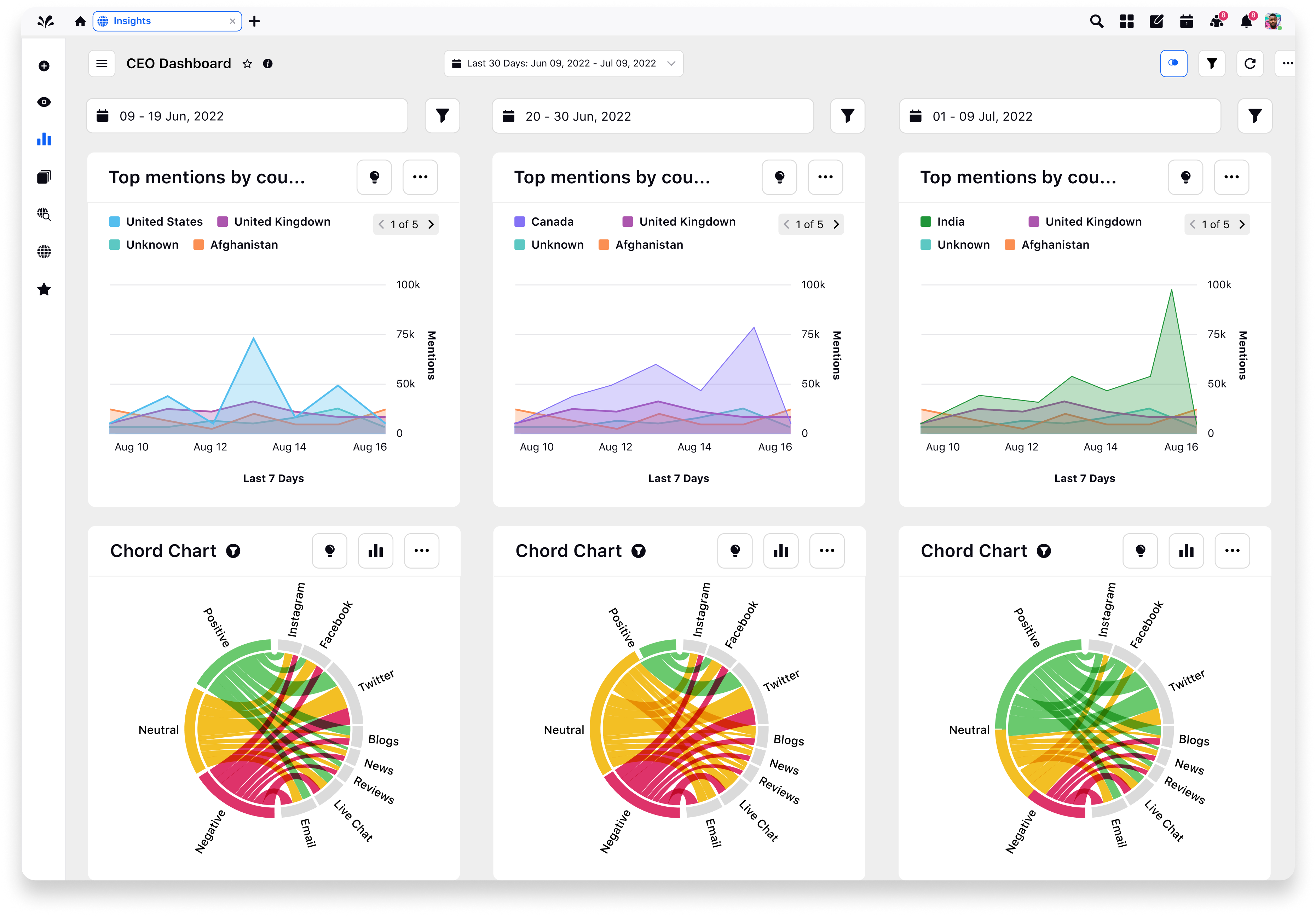1316x916 pixels.
Task: Open the three-dot menu on India mentions widget
Action: (x=1231, y=177)
